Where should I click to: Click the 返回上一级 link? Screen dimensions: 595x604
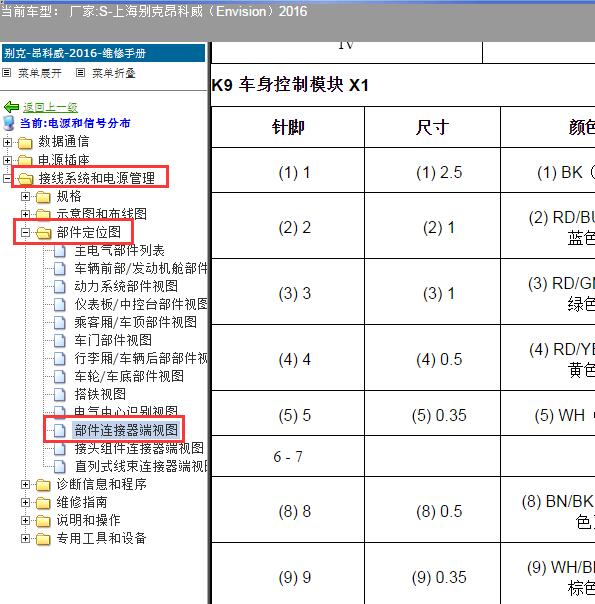pyautogui.click(x=50, y=107)
